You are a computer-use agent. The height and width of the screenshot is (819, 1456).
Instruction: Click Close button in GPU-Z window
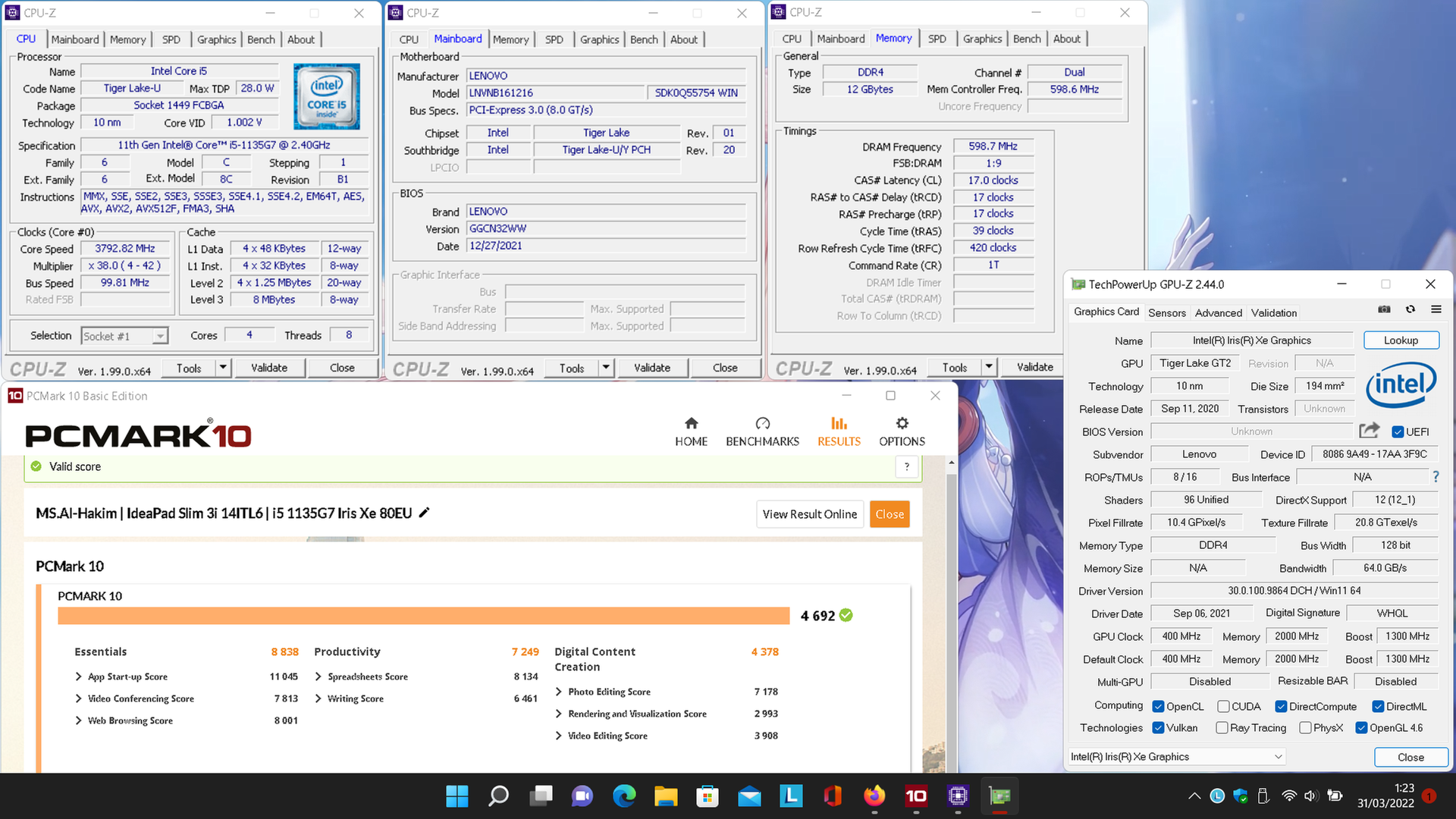[1410, 756]
